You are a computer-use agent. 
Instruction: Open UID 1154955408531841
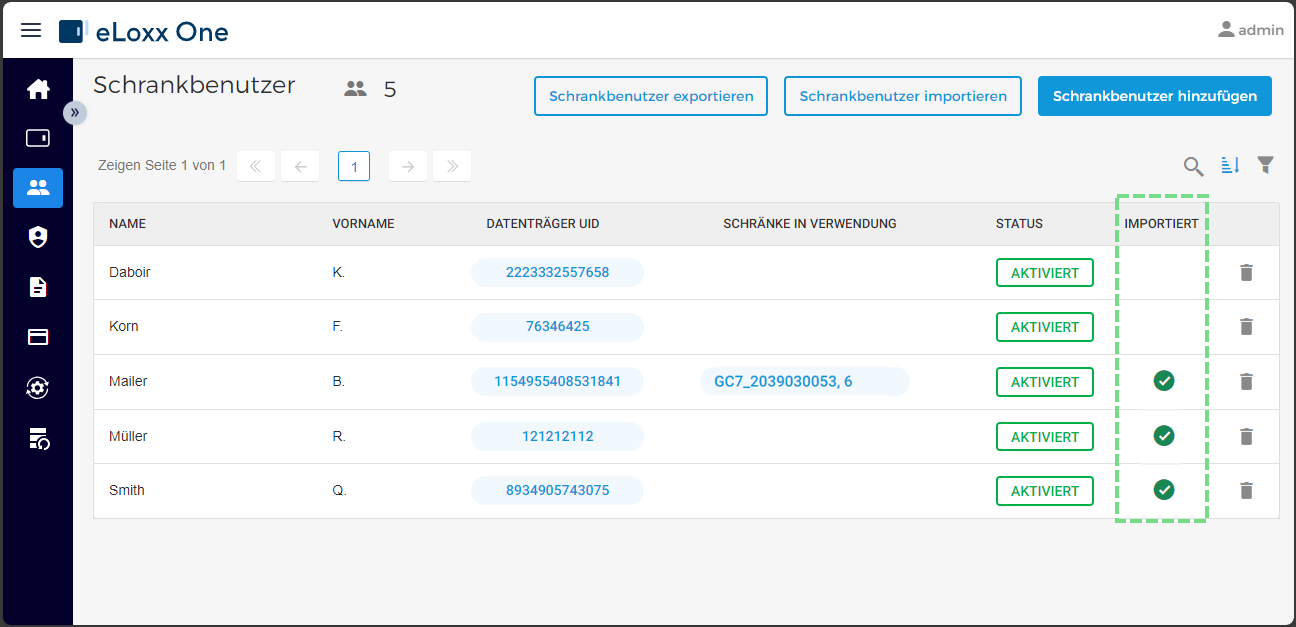(557, 381)
